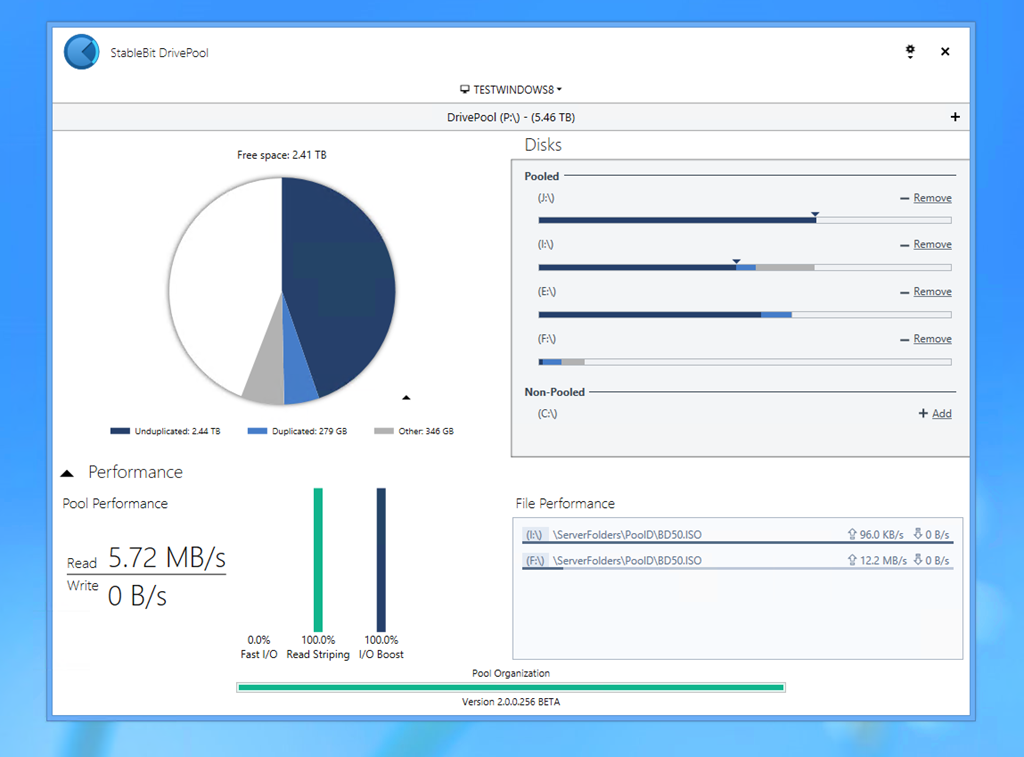Click the upload arrow for 96.0 KB/s
The width and height of the screenshot is (1024, 757).
(x=852, y=534)
